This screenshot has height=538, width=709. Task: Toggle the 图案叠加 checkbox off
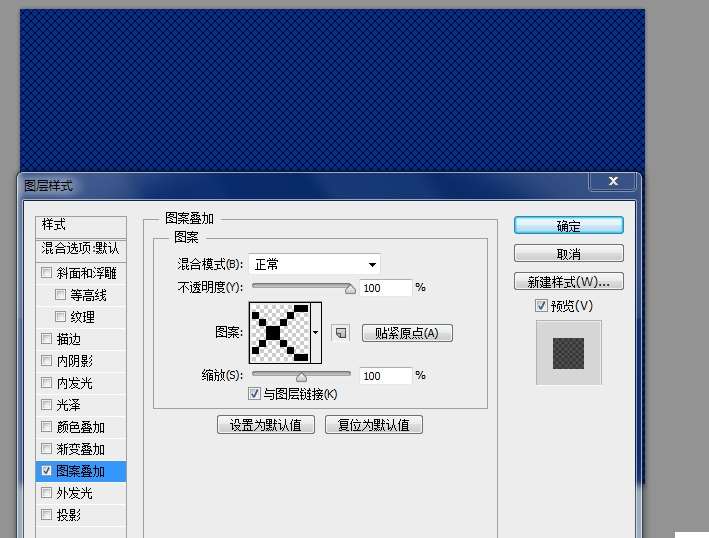pyautogui.click(x=46, y=471)
